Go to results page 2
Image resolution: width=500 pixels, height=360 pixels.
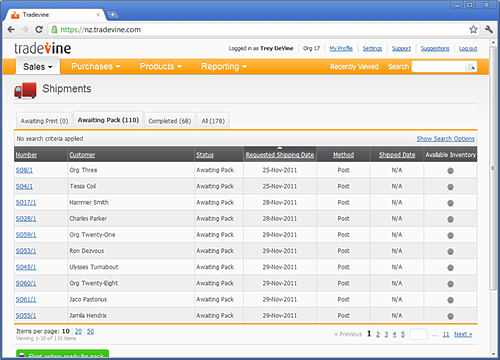(x=378, y=334)
